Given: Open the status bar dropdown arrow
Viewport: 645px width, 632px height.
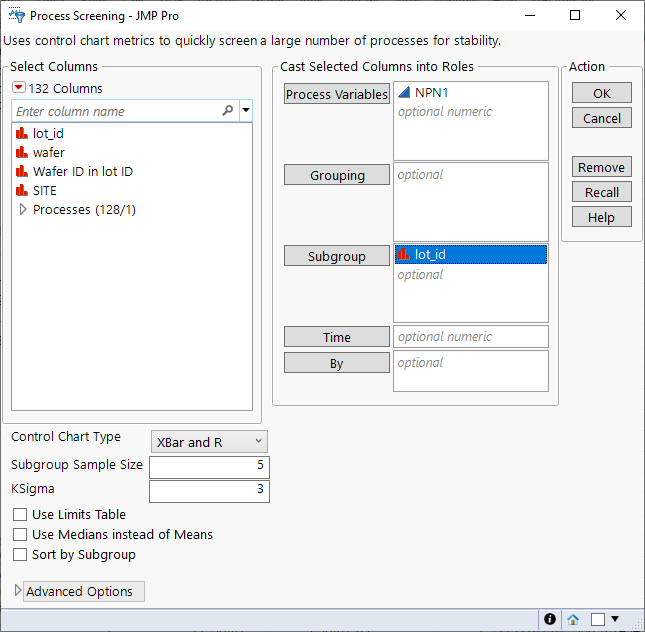Looking at the screenshot, I should click(615, 618).
